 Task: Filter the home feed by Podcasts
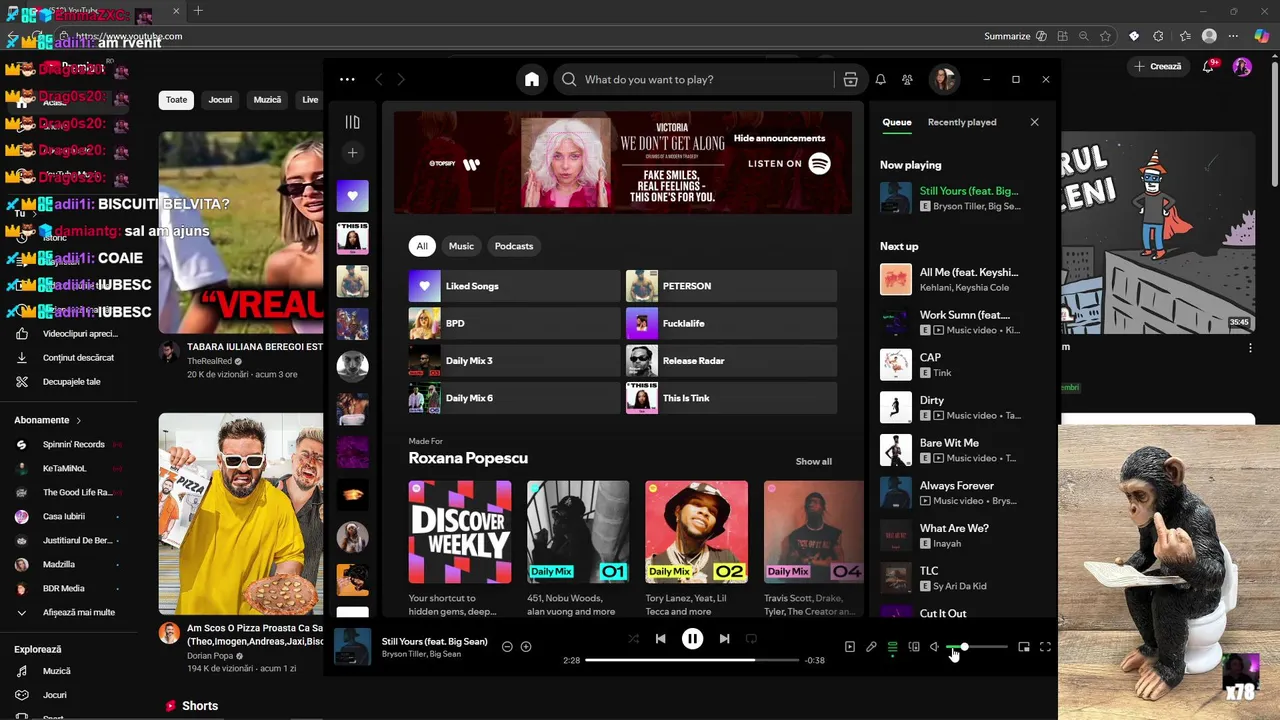point(514,246)
